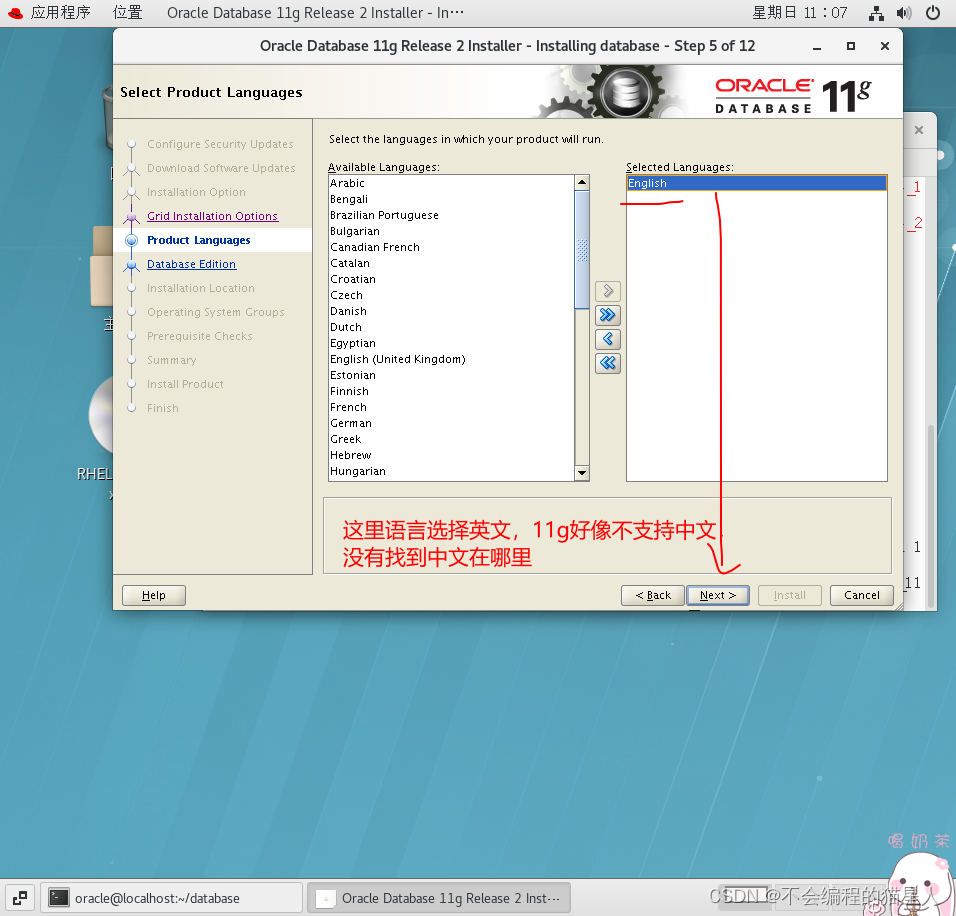Click the remove selected language arrow button
This screenshot has height=916, width=956.
[607, 339]
